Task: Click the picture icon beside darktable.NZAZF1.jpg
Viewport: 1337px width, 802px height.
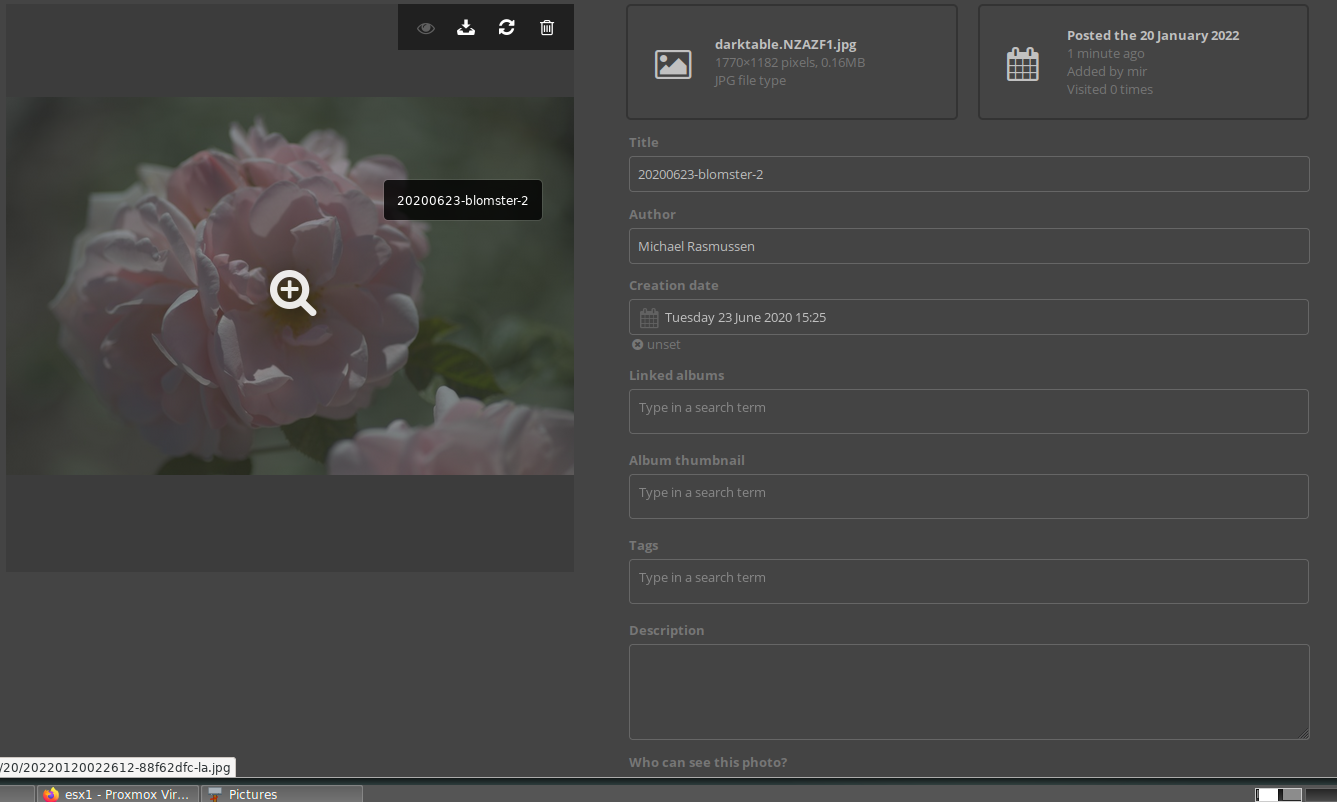Action: (x=672, y=63)
